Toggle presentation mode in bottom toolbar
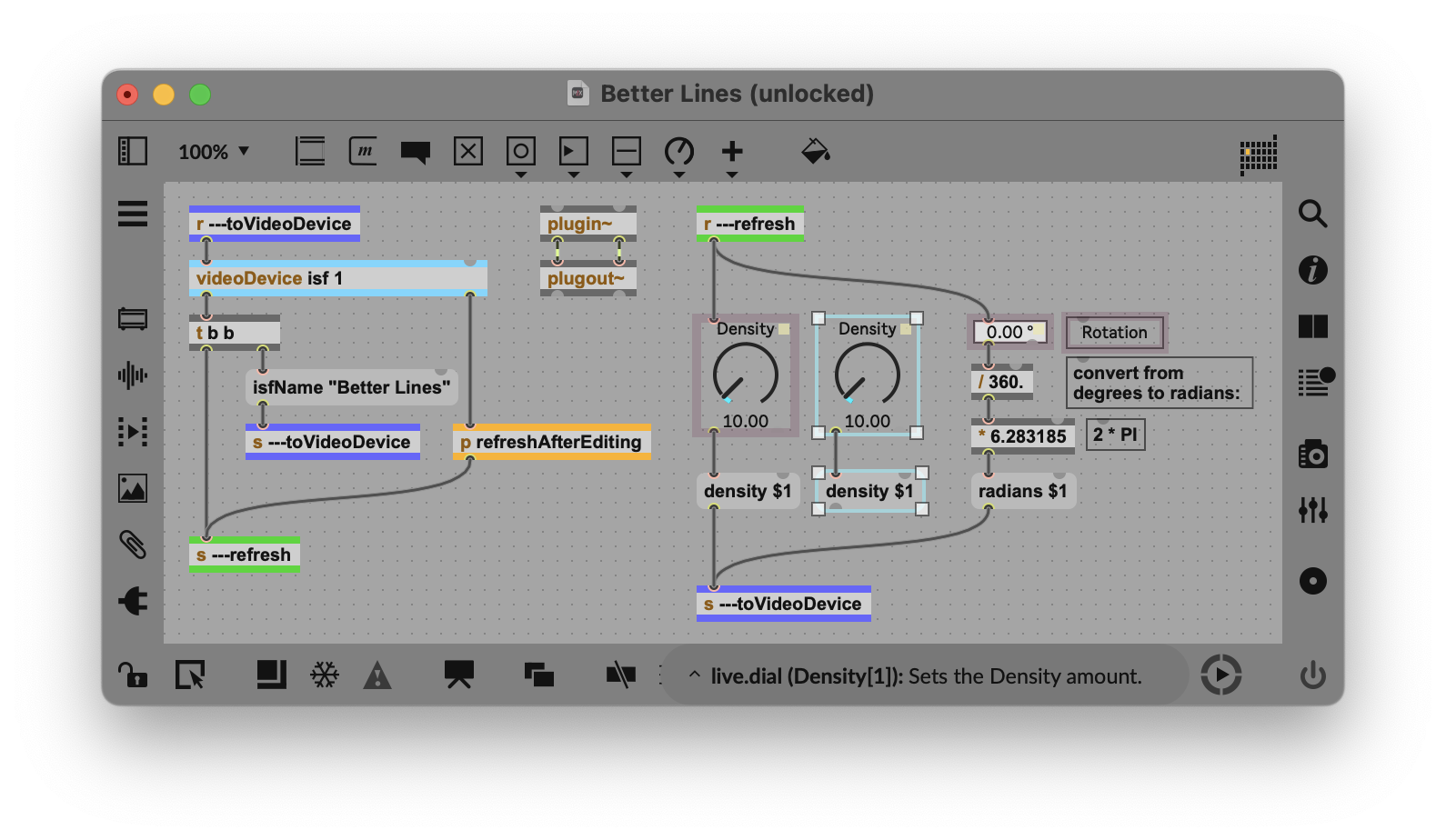This screenshot has width=1446, height=840. tap(458, 675)
